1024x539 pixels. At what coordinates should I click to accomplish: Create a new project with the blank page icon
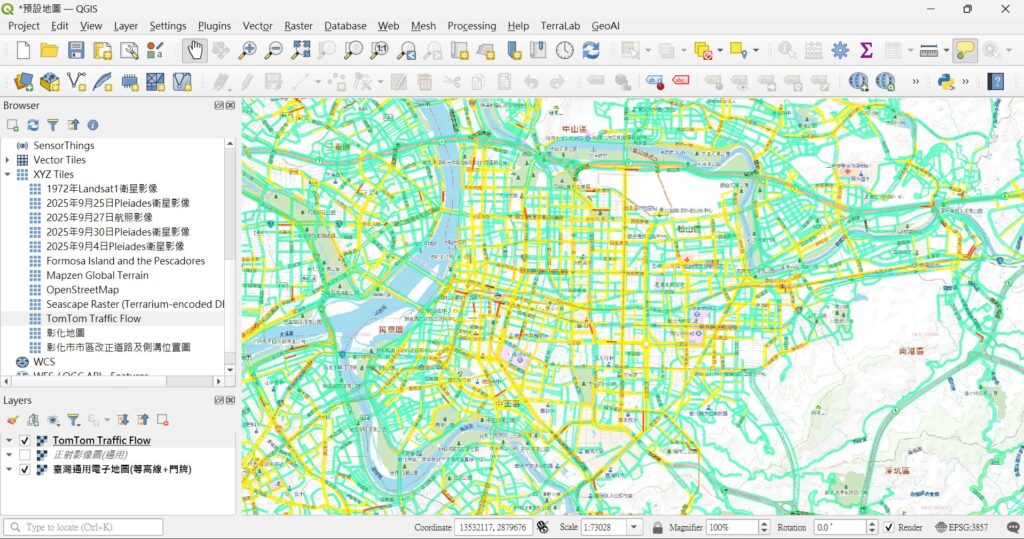[x=23, y=50]
